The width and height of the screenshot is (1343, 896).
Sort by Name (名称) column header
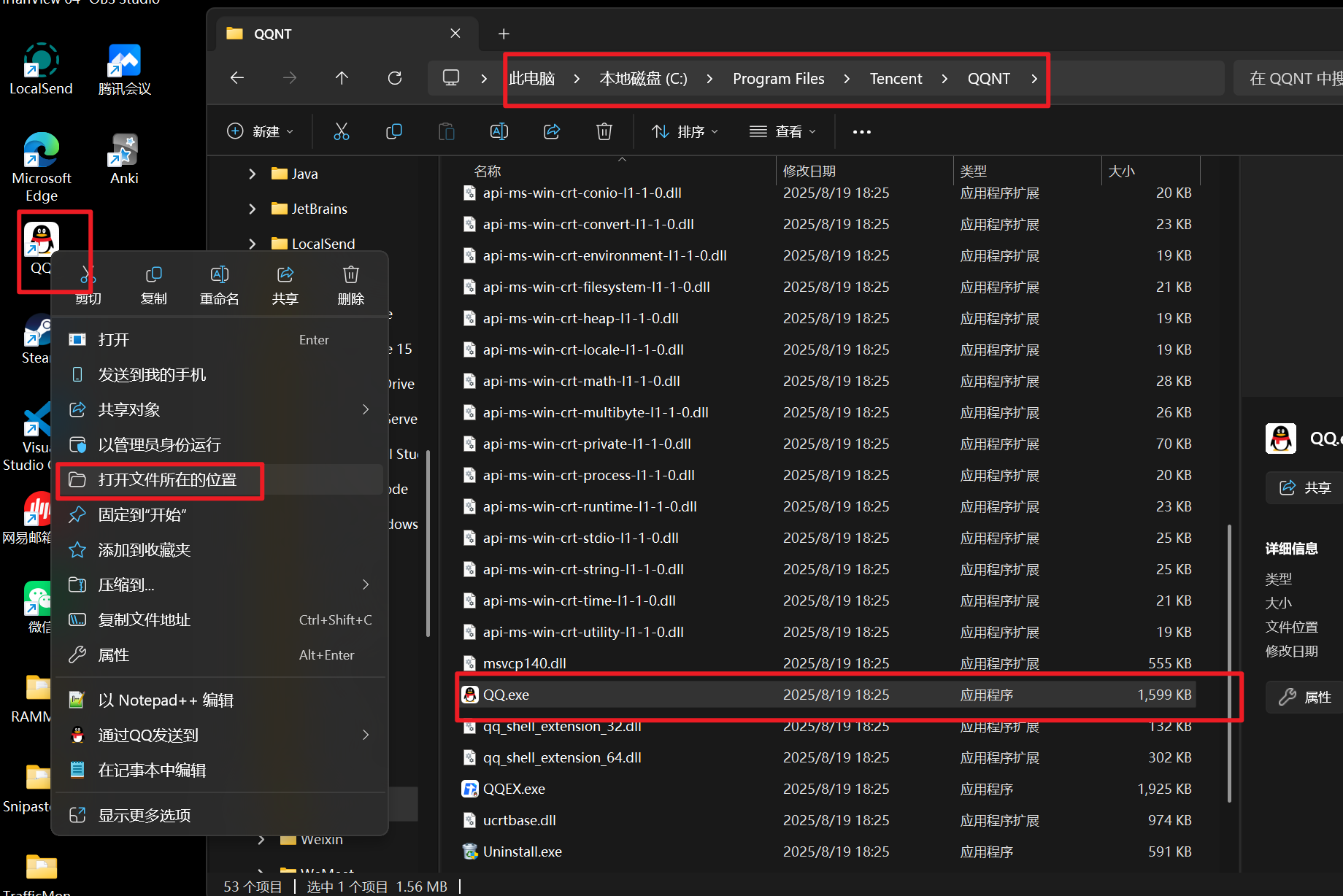(488, 171)
